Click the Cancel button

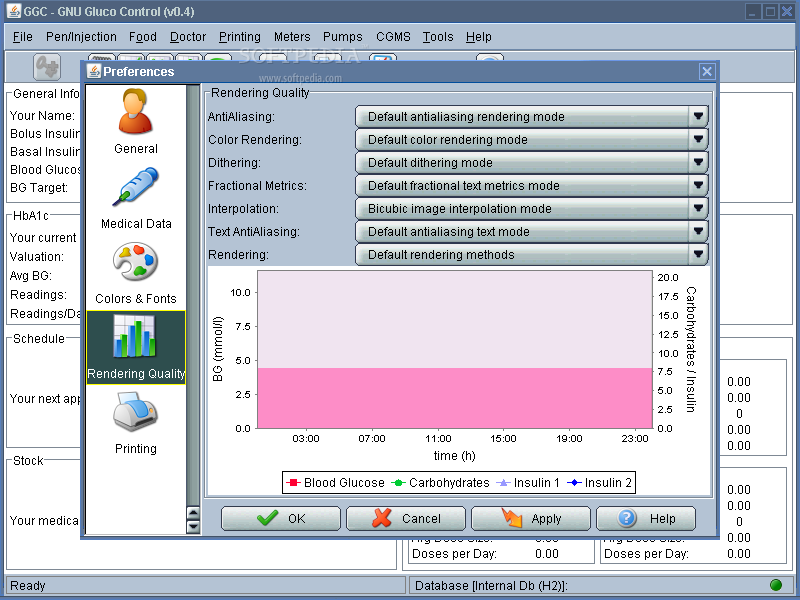pyautogui.click(x=406, y=518)
